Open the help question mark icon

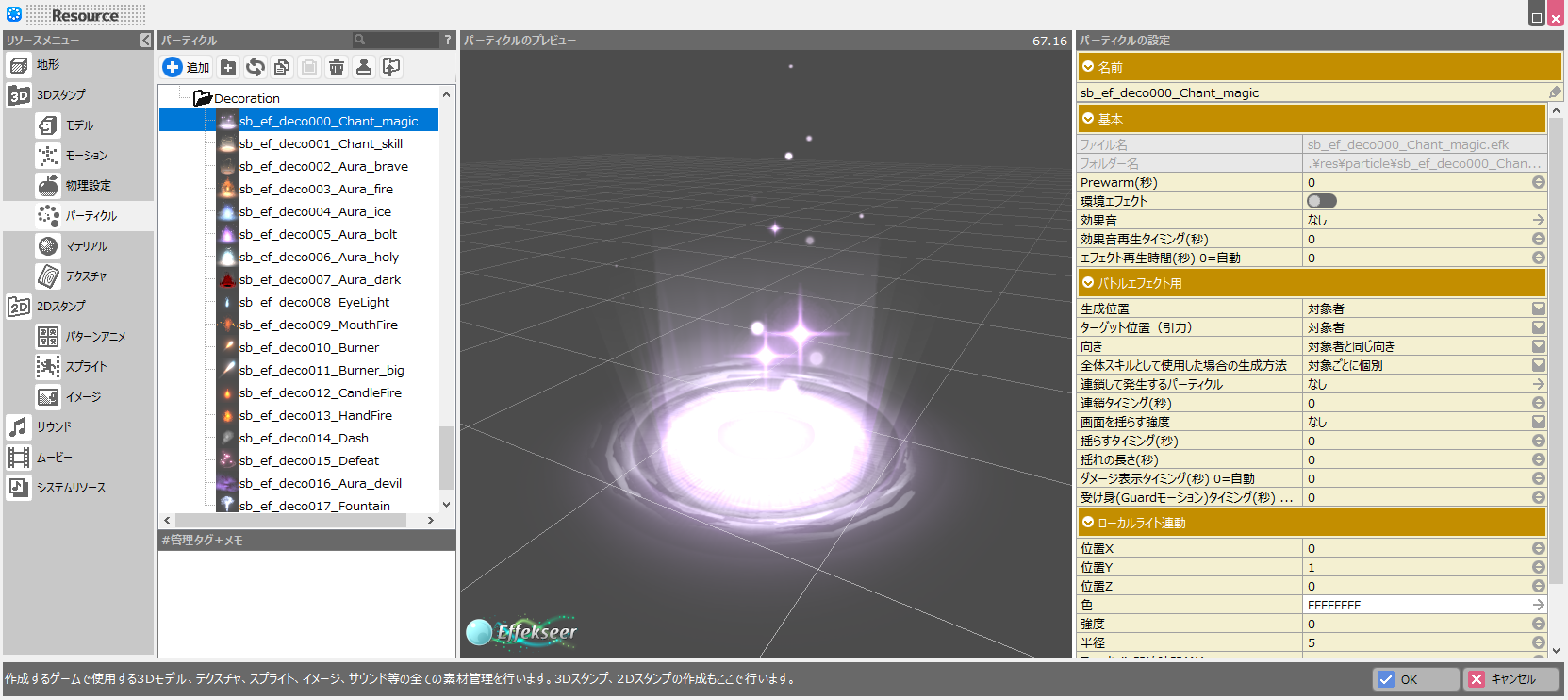click(x=448, y=40)
